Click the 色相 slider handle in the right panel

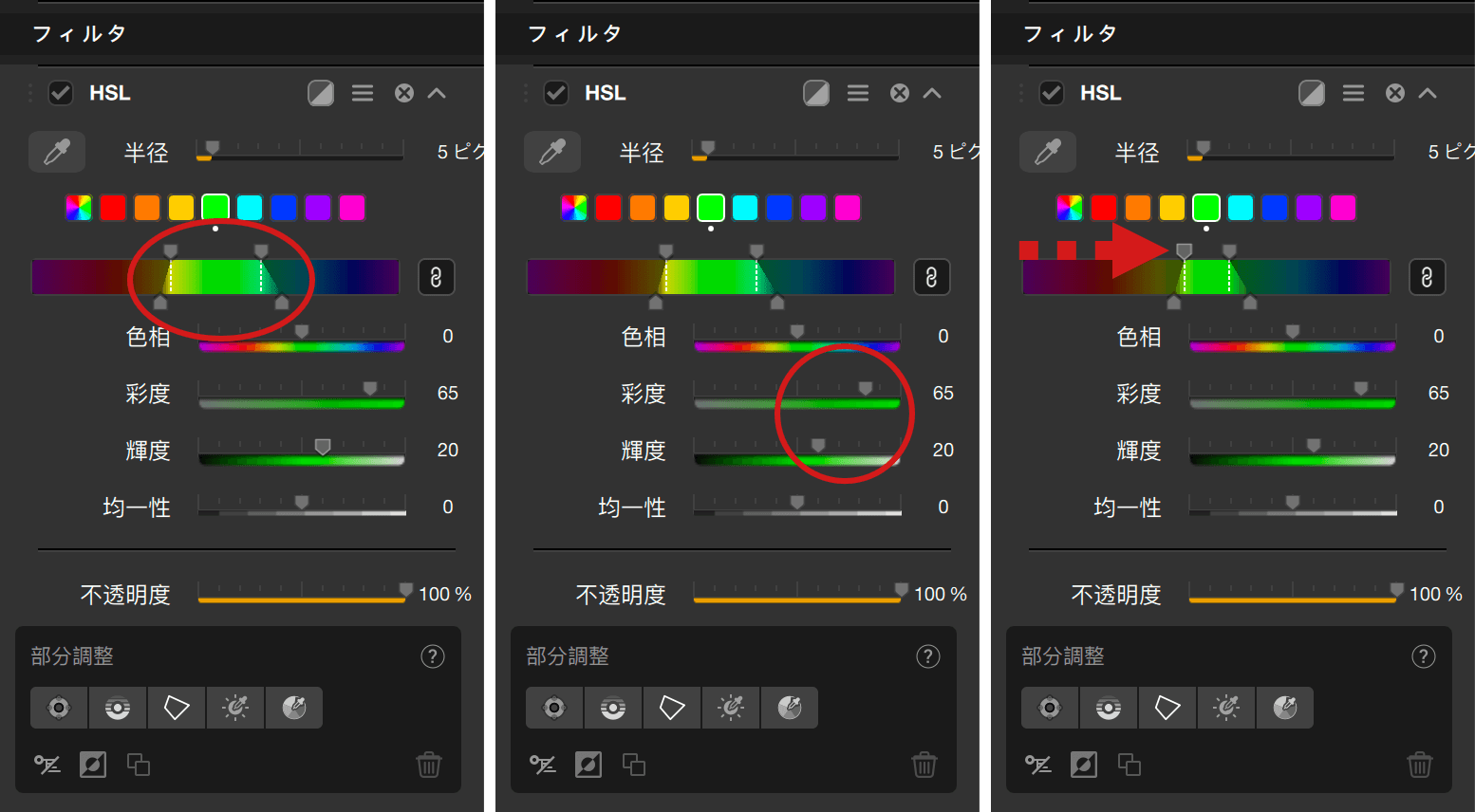pos(1293,331)
